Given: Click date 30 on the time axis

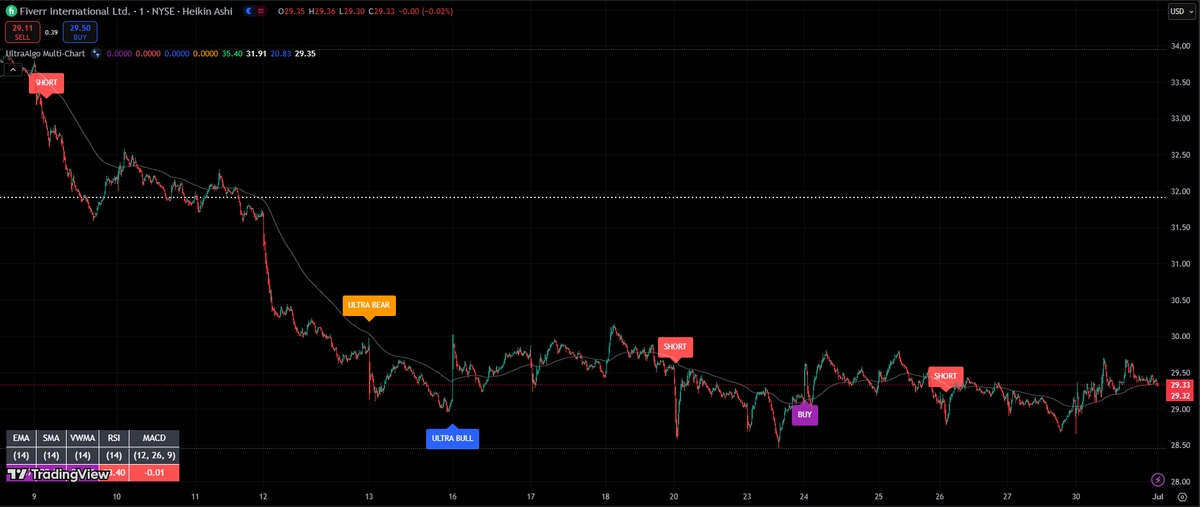Looking at the screenshot, I should coord(1076,496).
